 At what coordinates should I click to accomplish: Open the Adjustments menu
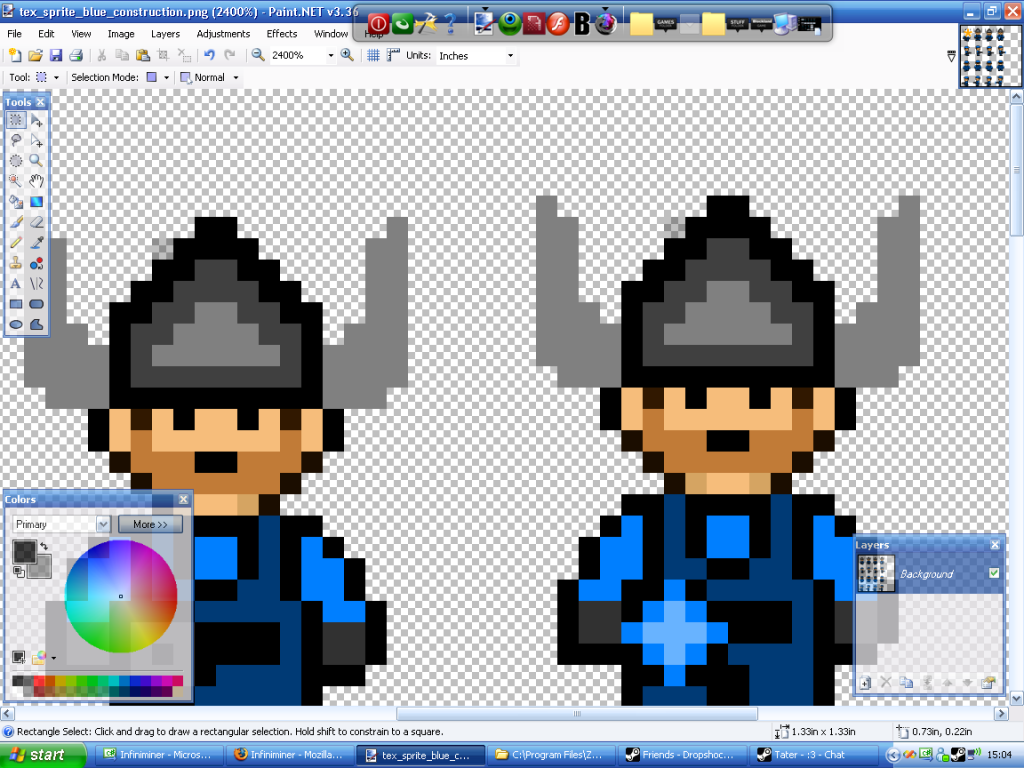click(x=223, y=33)
